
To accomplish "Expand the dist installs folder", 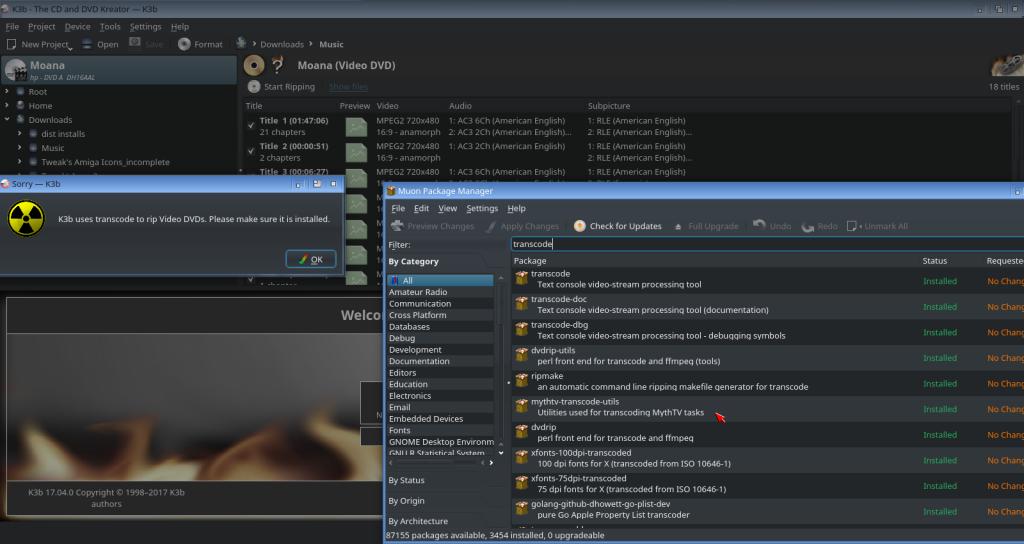I will (20, 133).
